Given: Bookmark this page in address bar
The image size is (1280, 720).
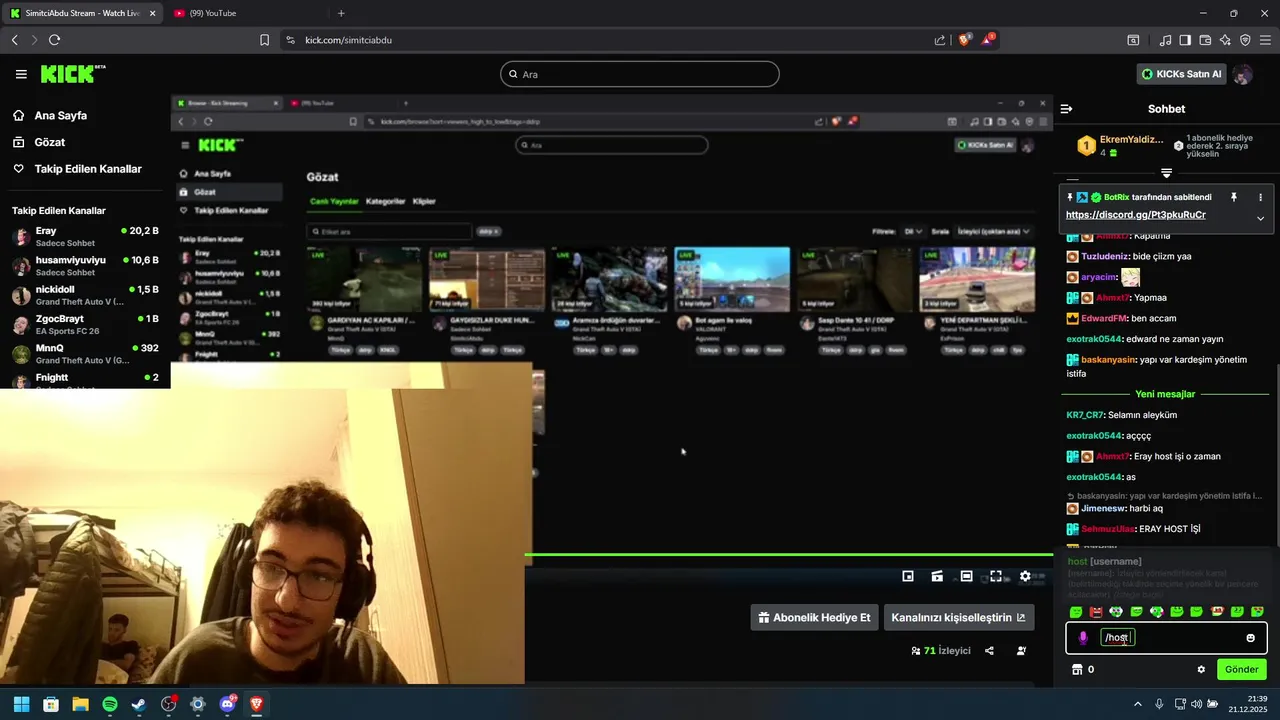Looking at the screenshot, I should pyautogui.click(x=264, y=40).
